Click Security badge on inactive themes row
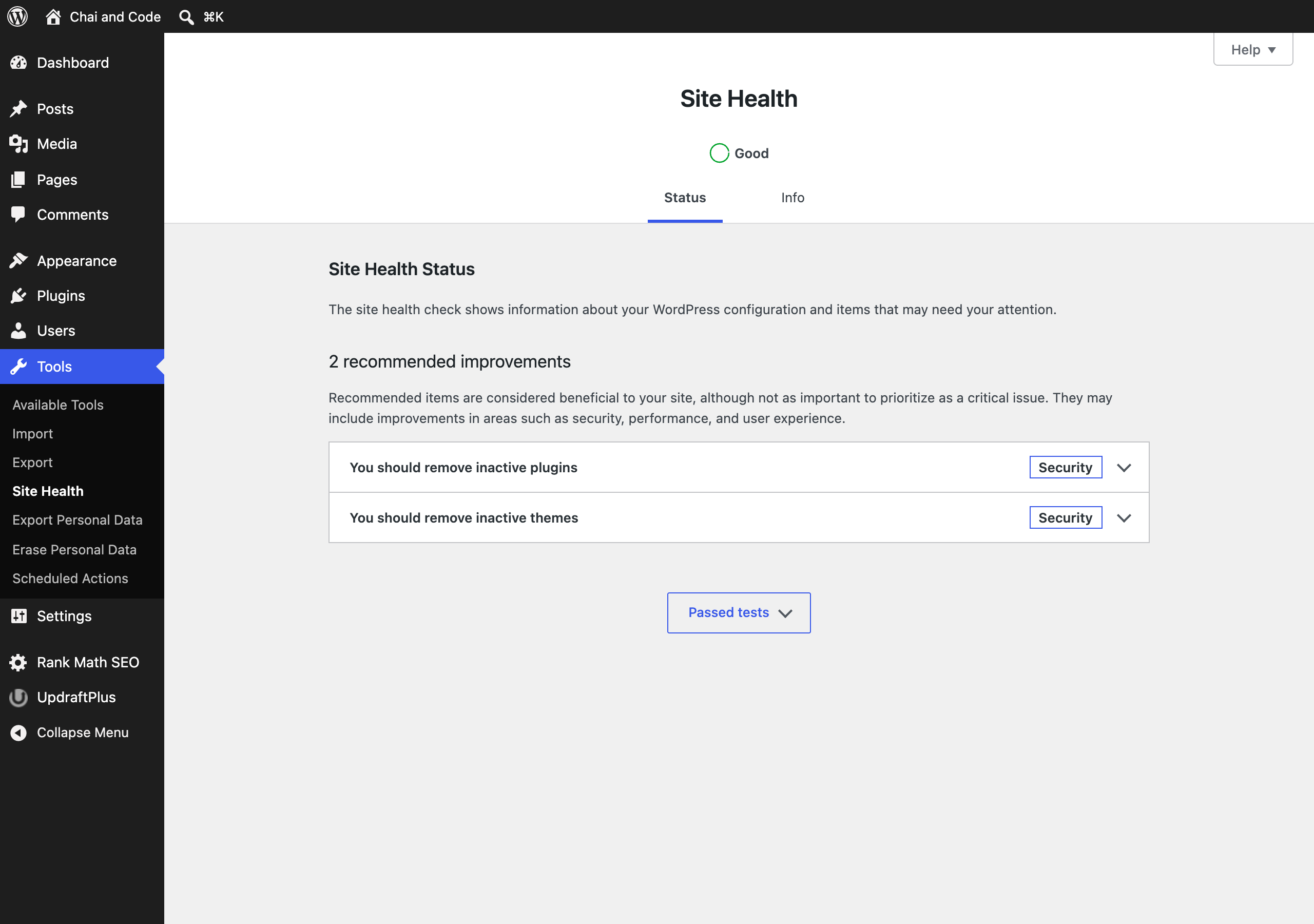The height and width of the screenshot is (924, 1314). [x=1066, y=517]
